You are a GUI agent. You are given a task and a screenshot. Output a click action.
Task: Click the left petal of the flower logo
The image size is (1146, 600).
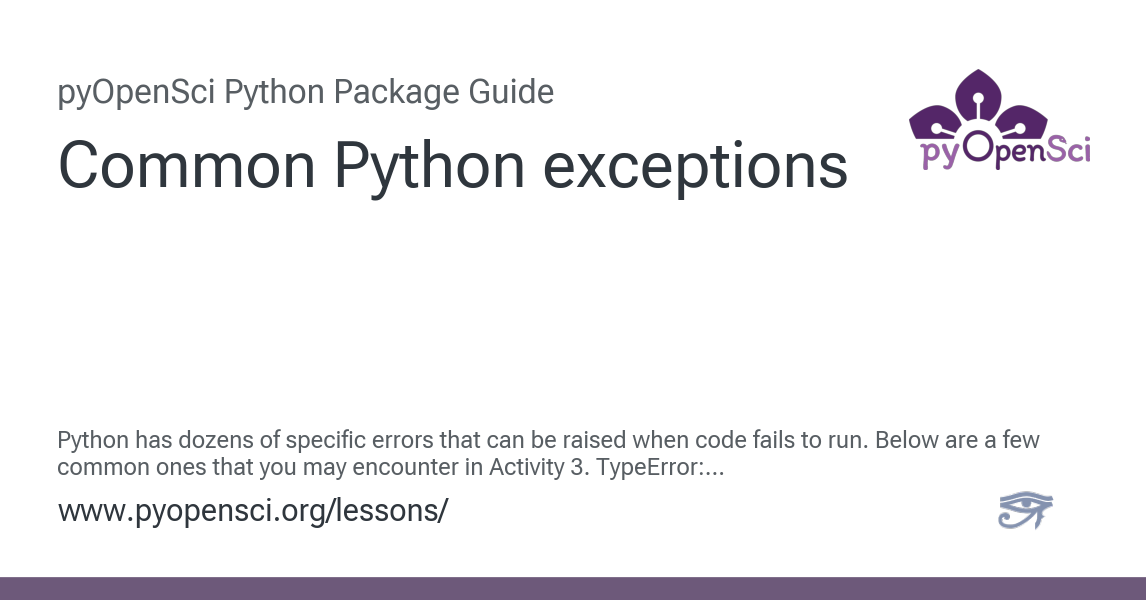[x=934, y=122]
